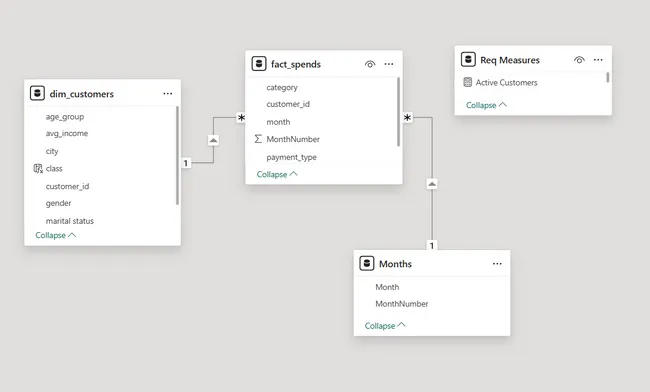Click the many-side asterisk on fact_spends right edge
Screen dimensions: 650x392
click(x=407, y=118)
